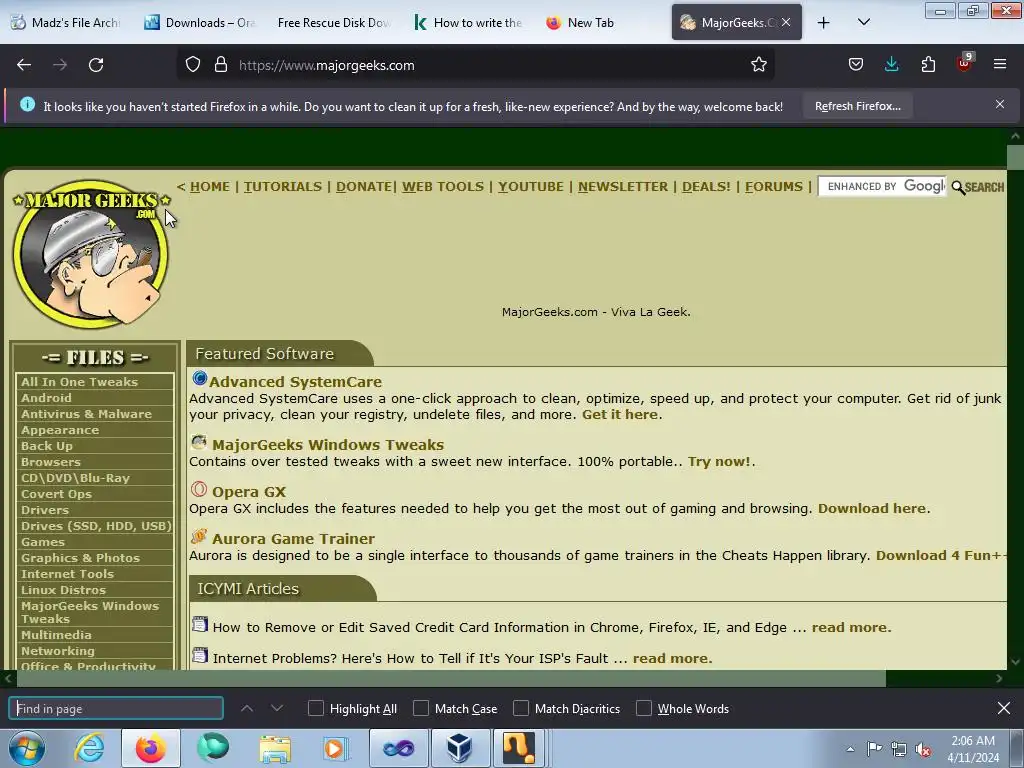1024x768 pixels.
Task: Click the Aurora Game Trainer icon
Action: pyautogui.click(x=199, y=536)
